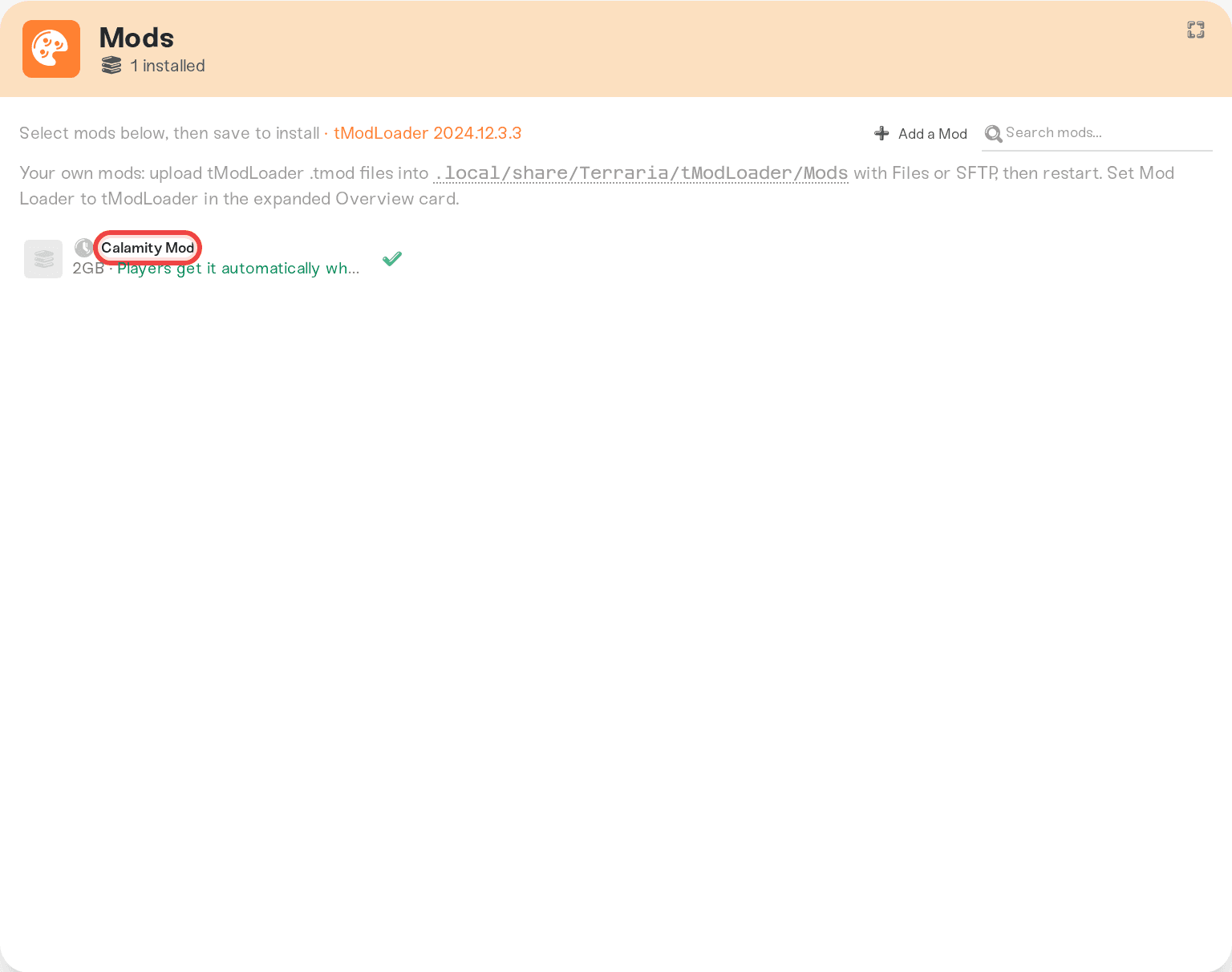Viewport: 1232px width, 972px height.
Task: Click the clock icon beside Calamity Mod
Action: point(83,248)
